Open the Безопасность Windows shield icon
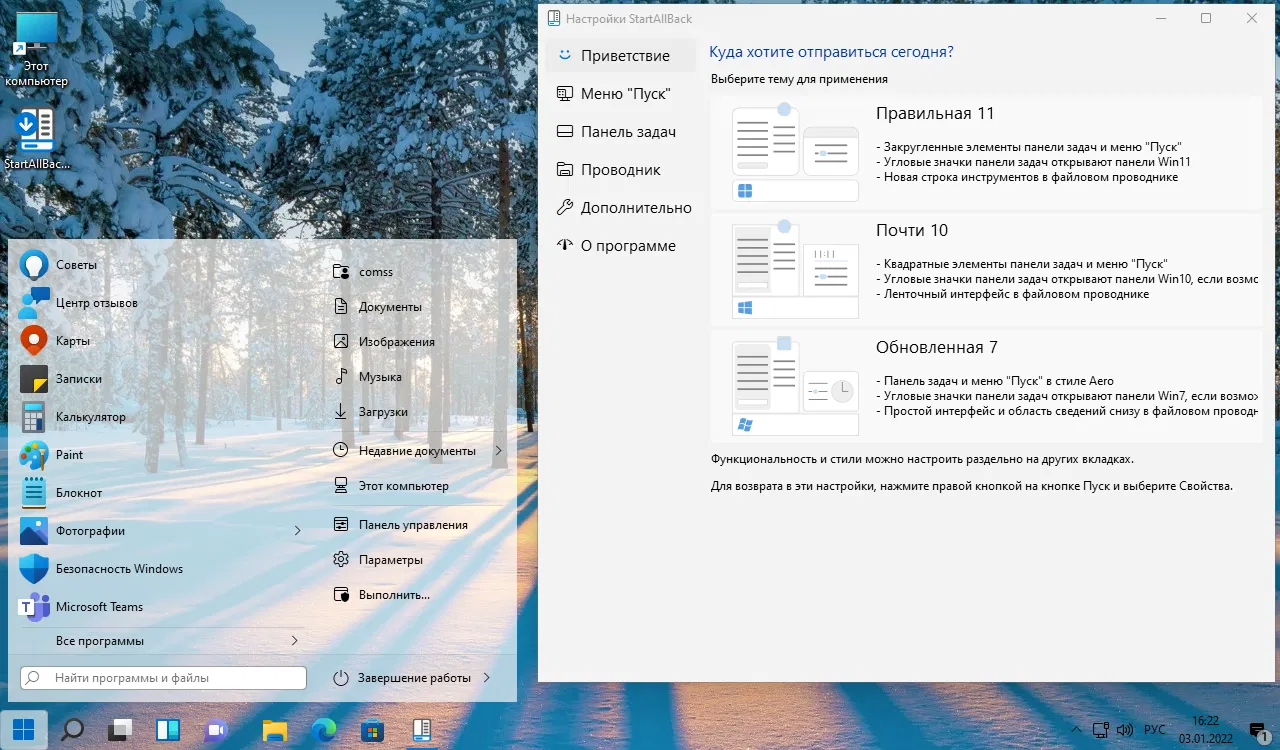1280x750 pixels. [x=35, y=569]
